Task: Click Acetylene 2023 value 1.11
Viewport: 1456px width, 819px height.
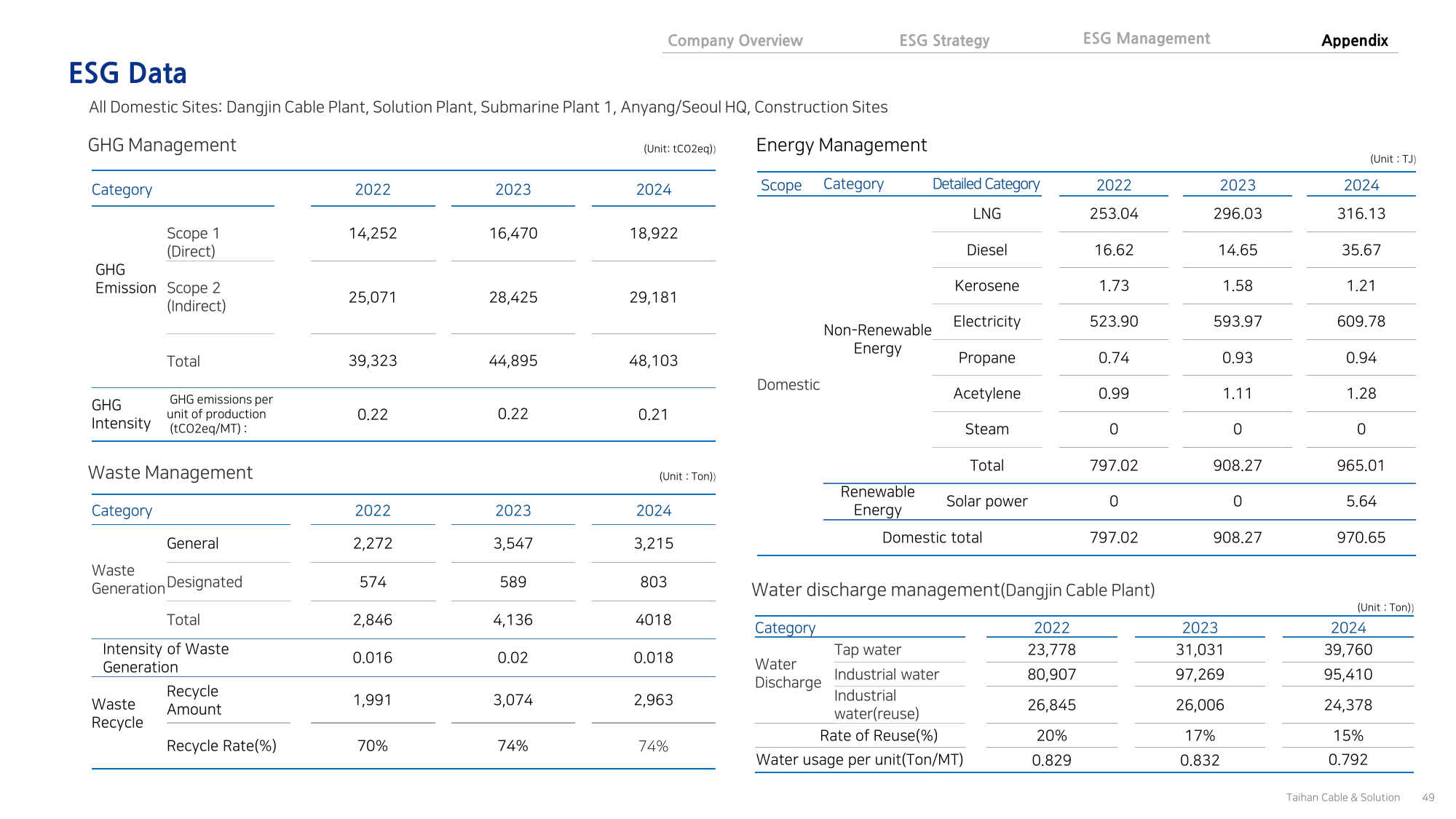Action: (1238, 393)
